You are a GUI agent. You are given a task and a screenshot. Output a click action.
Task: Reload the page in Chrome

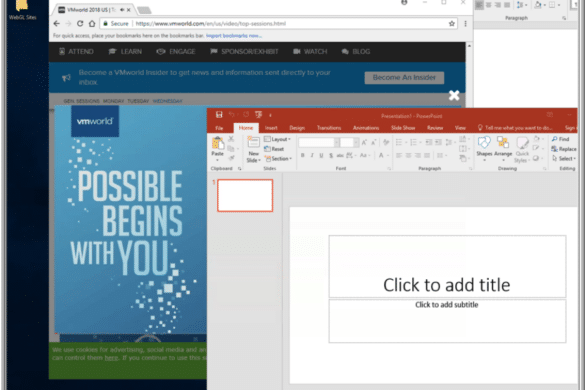click(80, 24)
